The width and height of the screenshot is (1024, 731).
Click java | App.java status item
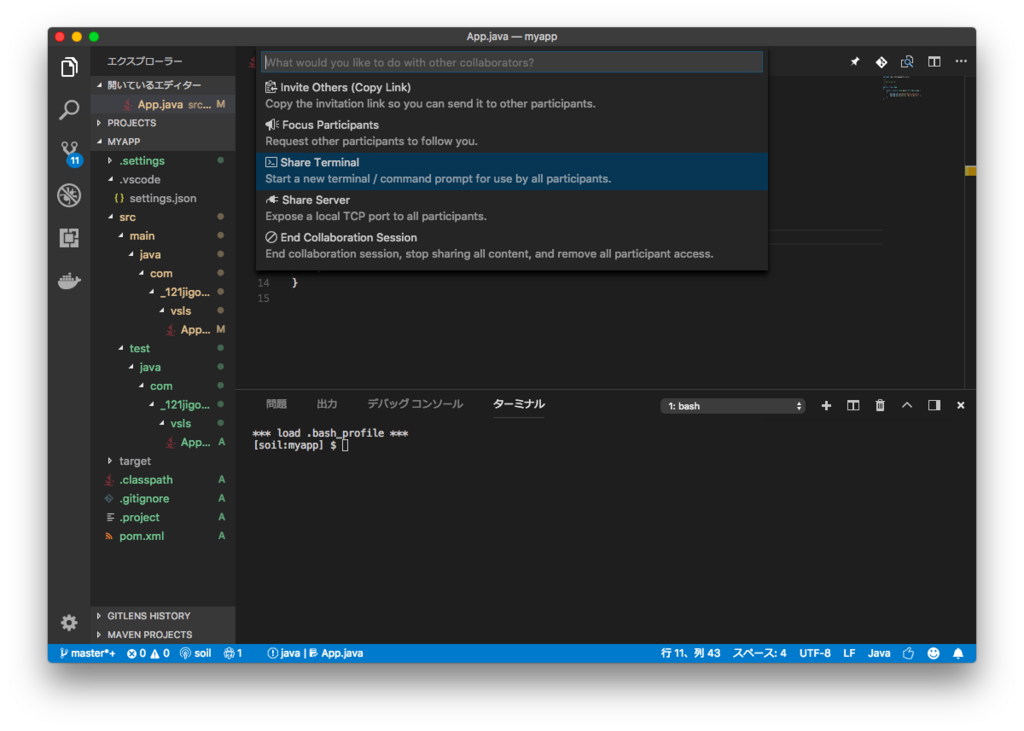(x=315, y=653)
